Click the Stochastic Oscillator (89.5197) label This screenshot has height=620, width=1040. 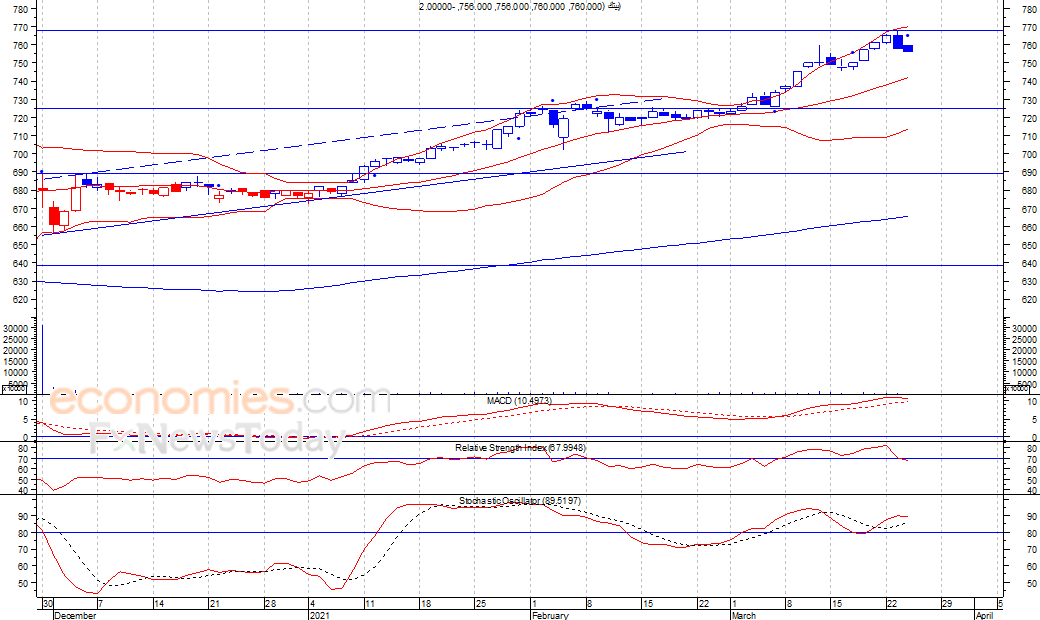tap(520, 501)
